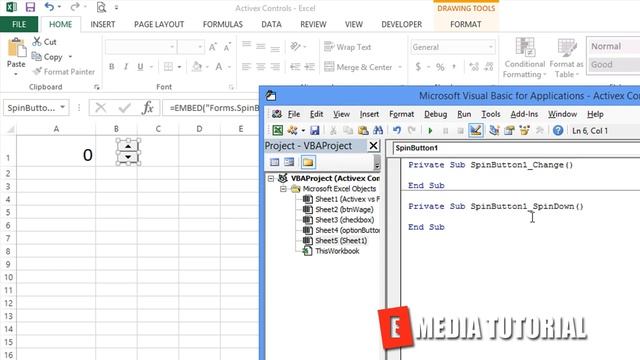Select ThisWorkbook in project tree
Screen dimensions: 640x360
point(337,251)
